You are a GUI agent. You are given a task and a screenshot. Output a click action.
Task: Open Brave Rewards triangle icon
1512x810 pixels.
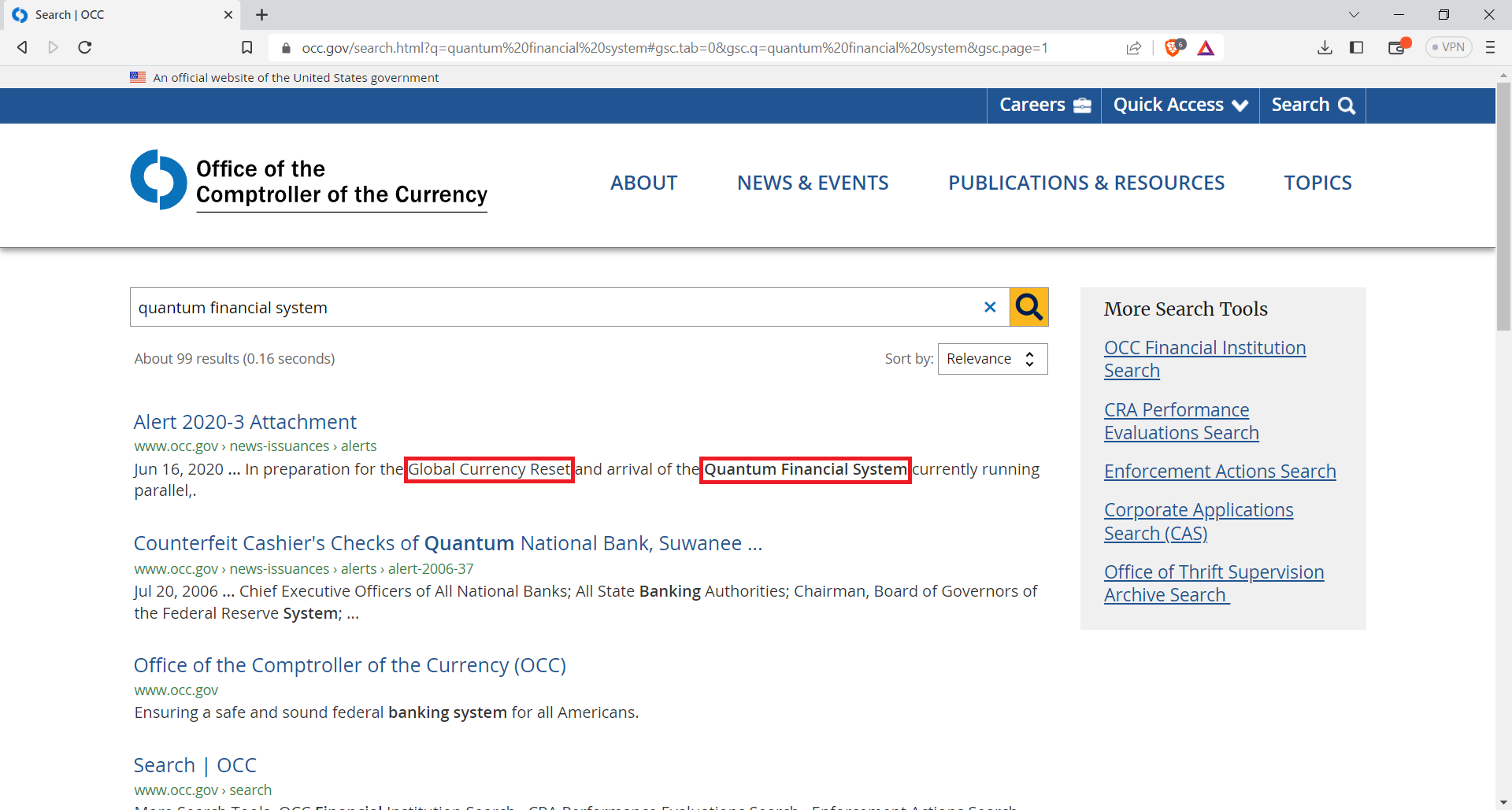coord(1206,48)
